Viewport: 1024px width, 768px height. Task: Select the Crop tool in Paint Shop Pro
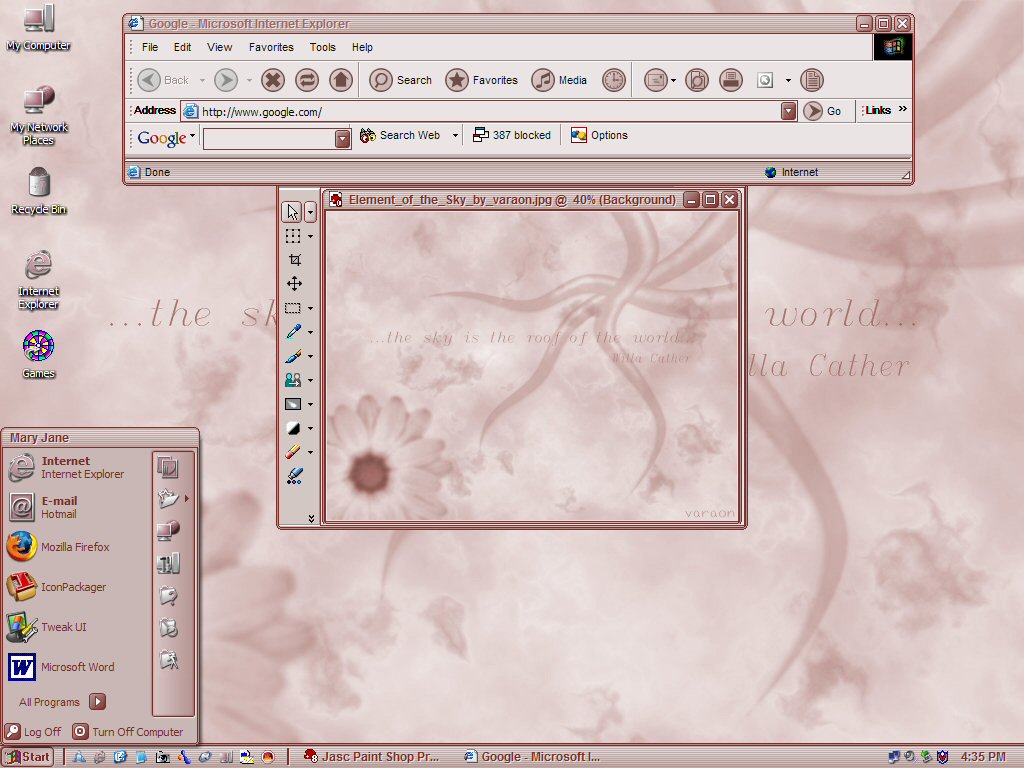pyautogui.click(x=295, y=260)
